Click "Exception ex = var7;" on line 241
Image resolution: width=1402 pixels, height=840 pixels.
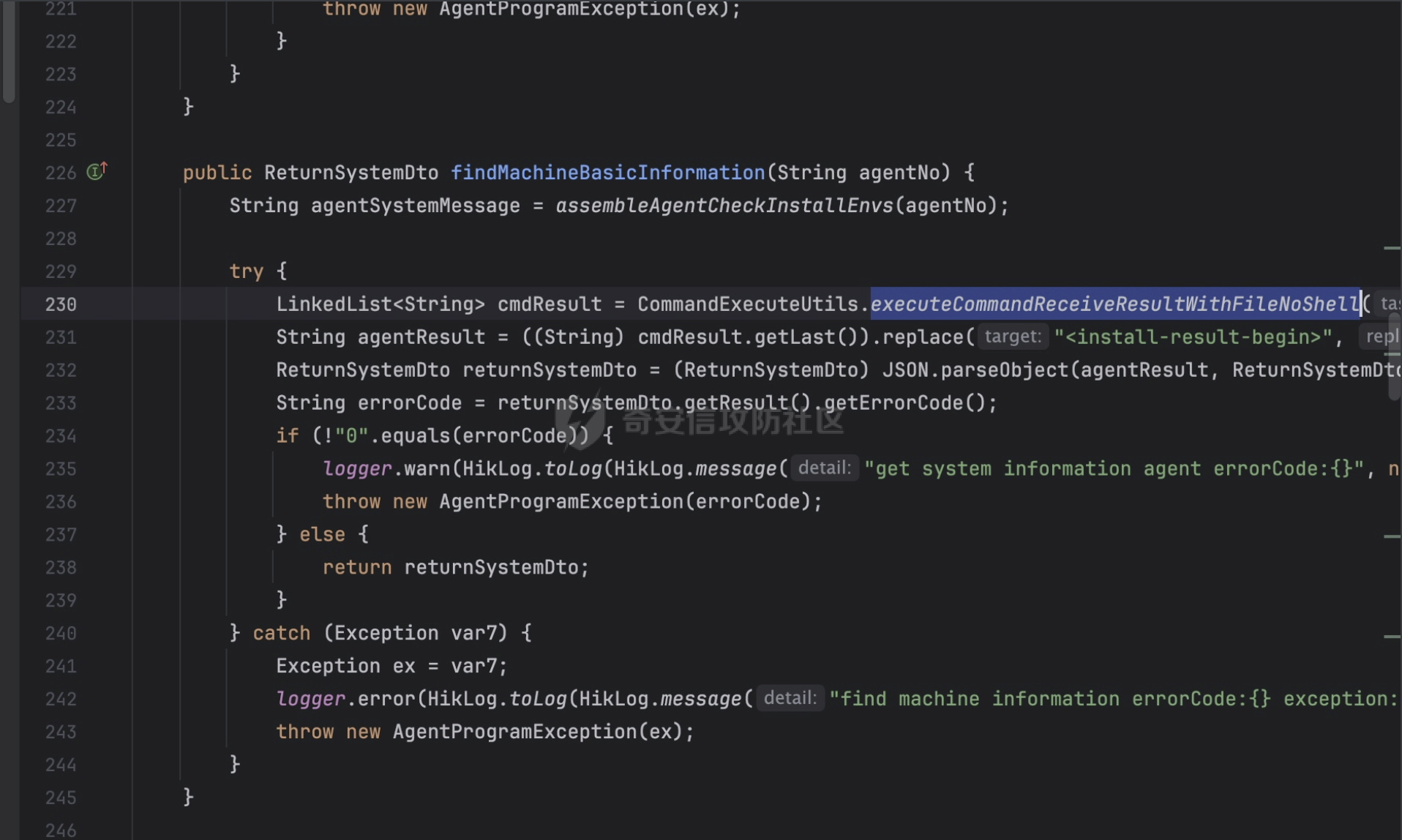coord(391,666)
